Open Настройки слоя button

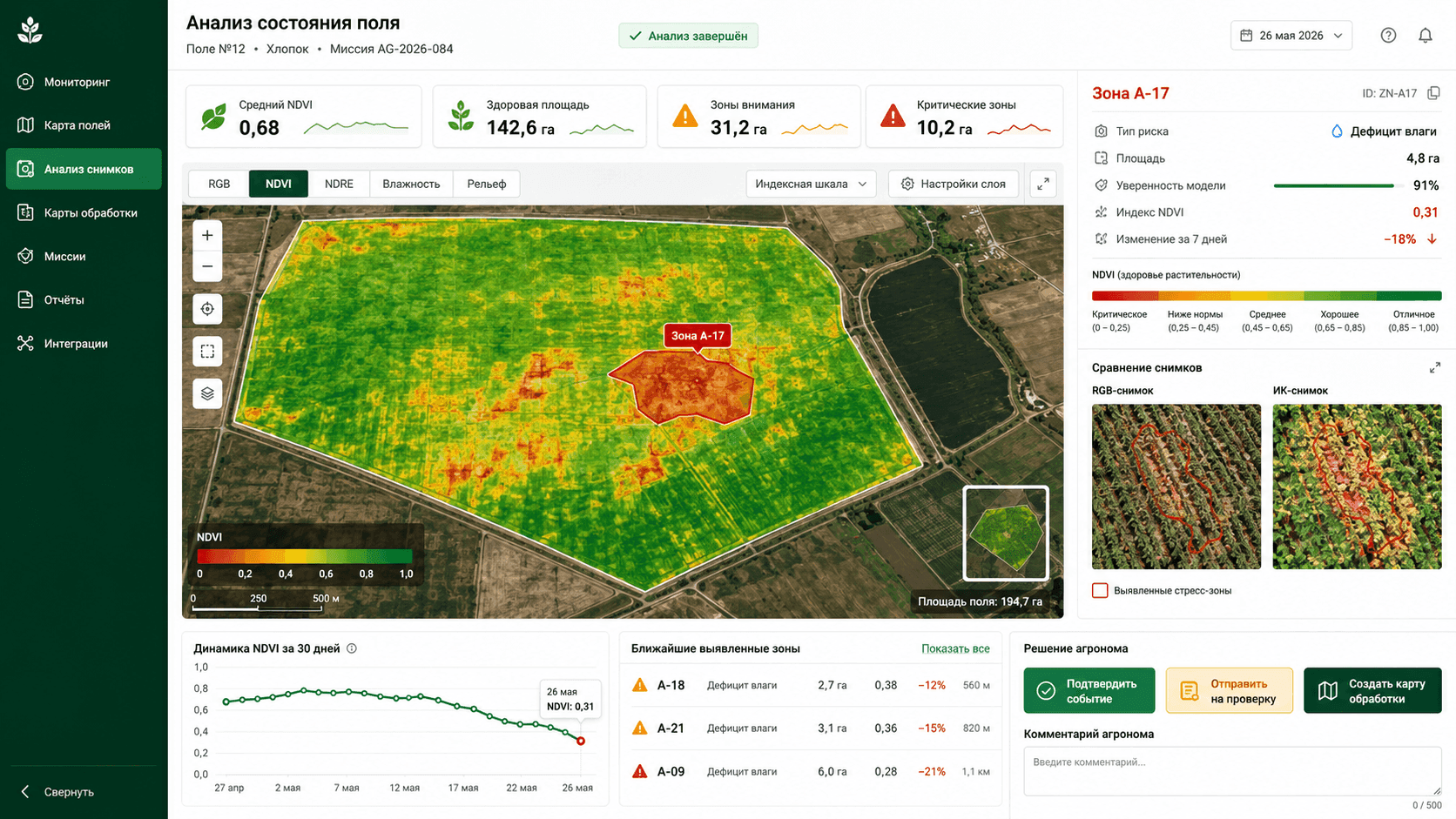(954, 184)
